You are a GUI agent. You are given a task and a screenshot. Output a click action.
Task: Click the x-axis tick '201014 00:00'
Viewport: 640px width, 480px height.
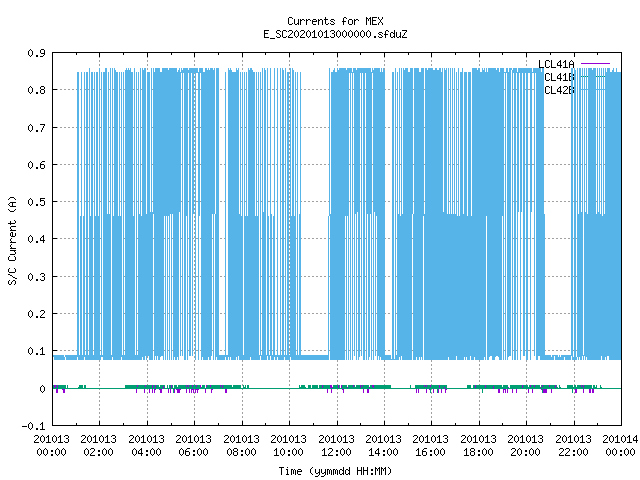[620, 446]
